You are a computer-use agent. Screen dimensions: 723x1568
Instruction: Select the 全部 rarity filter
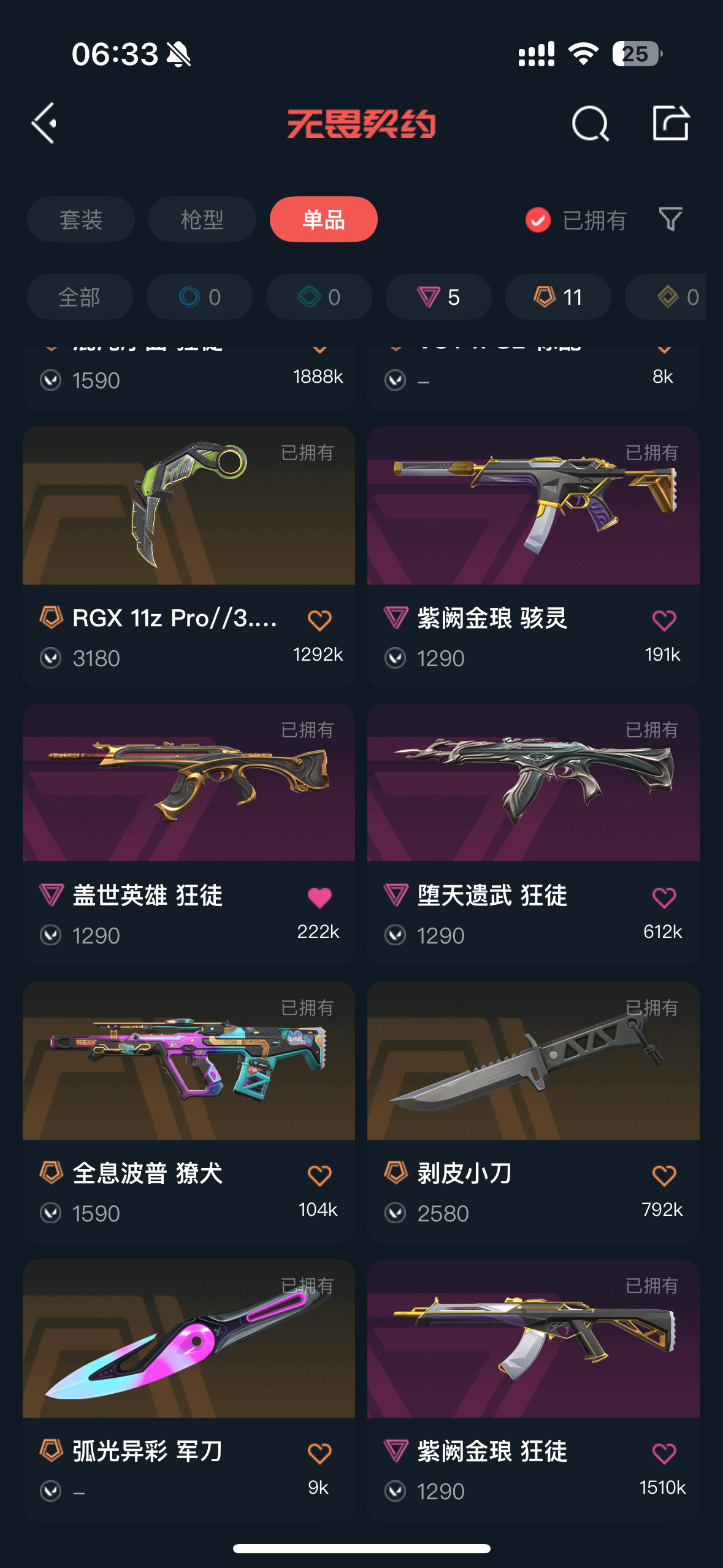coord(80,297)
